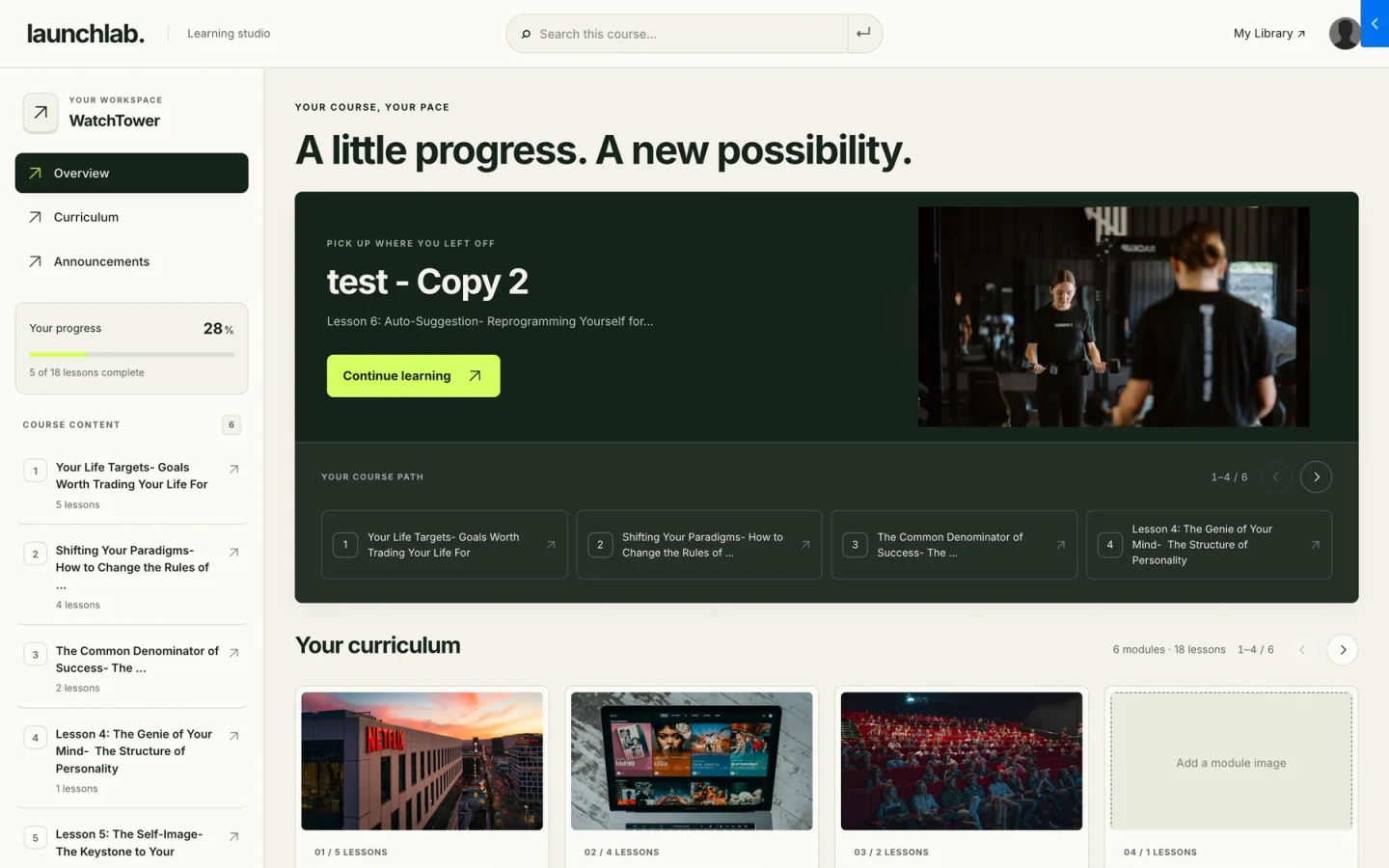This screenshot has height=868, width=1389.
Task: Go to next curriculum page chevron
Action: point(1343,650)
